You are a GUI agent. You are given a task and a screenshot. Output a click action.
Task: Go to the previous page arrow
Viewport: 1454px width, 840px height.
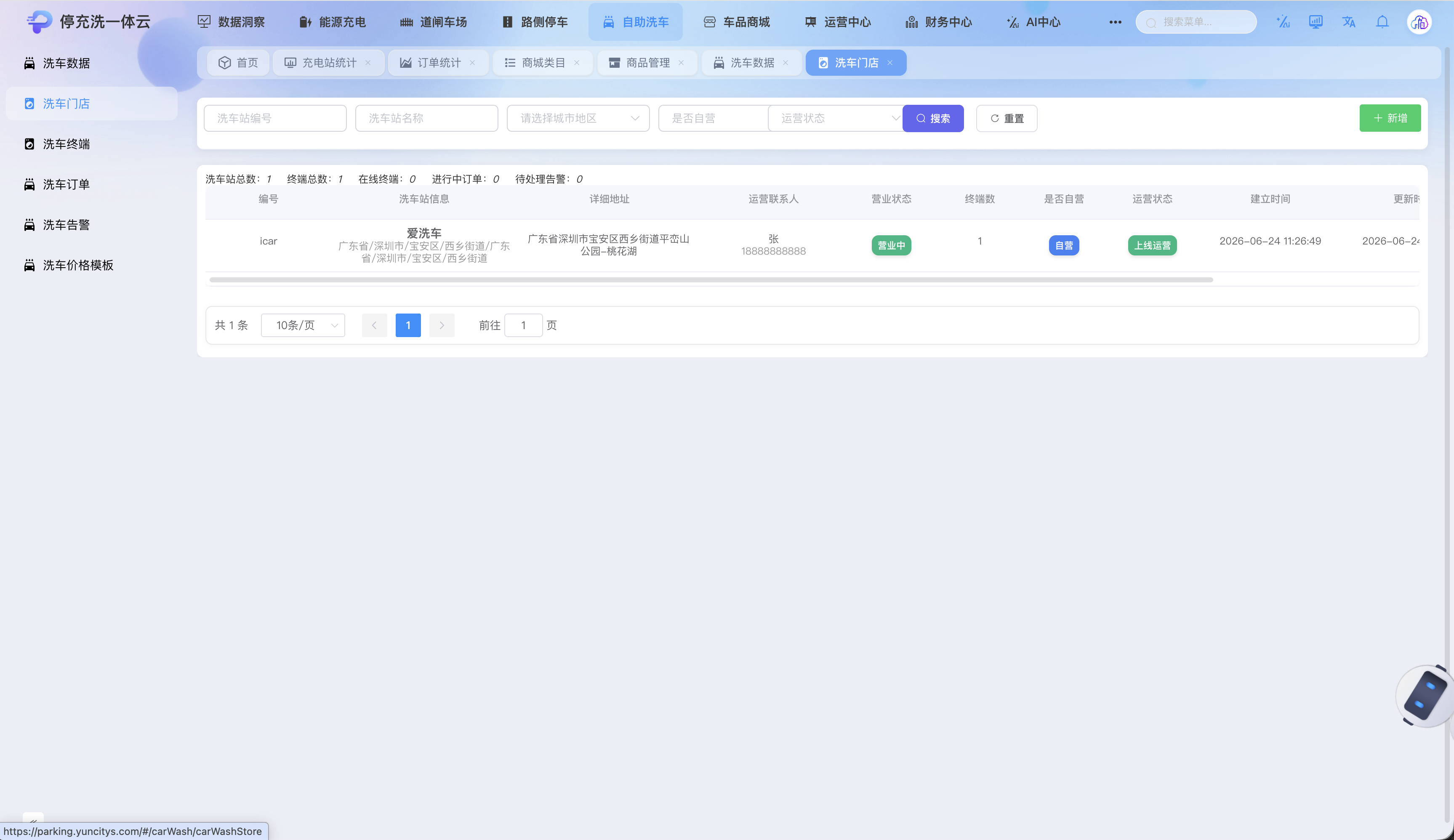point(375,325)
